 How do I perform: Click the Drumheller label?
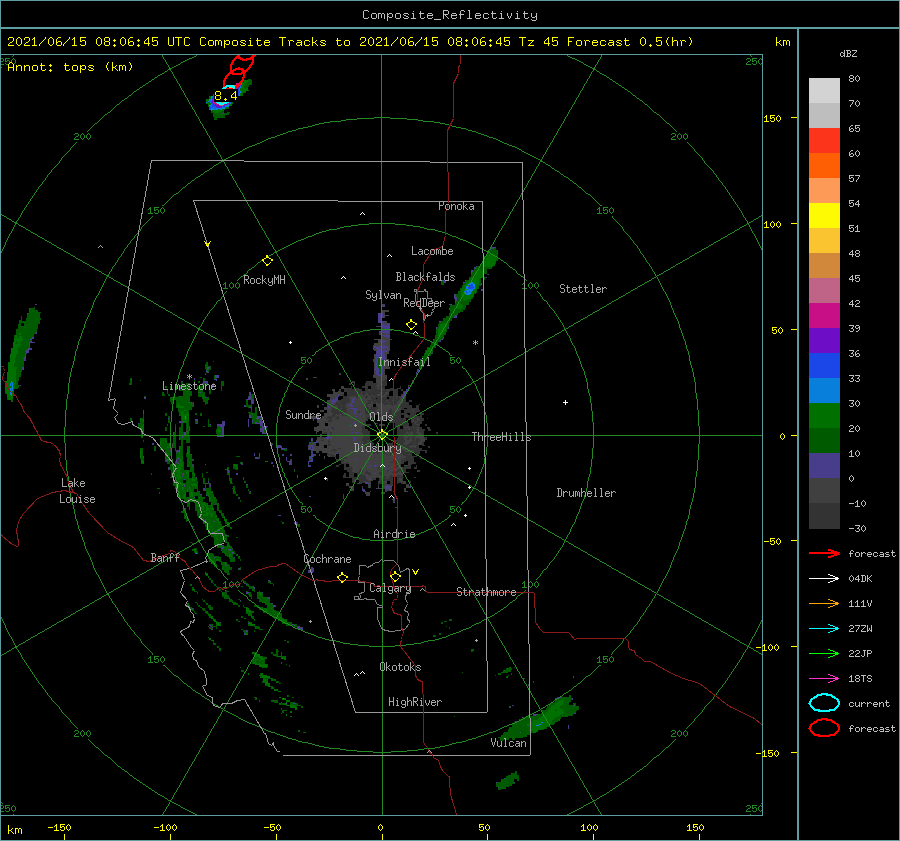click(x=586, y=493)
